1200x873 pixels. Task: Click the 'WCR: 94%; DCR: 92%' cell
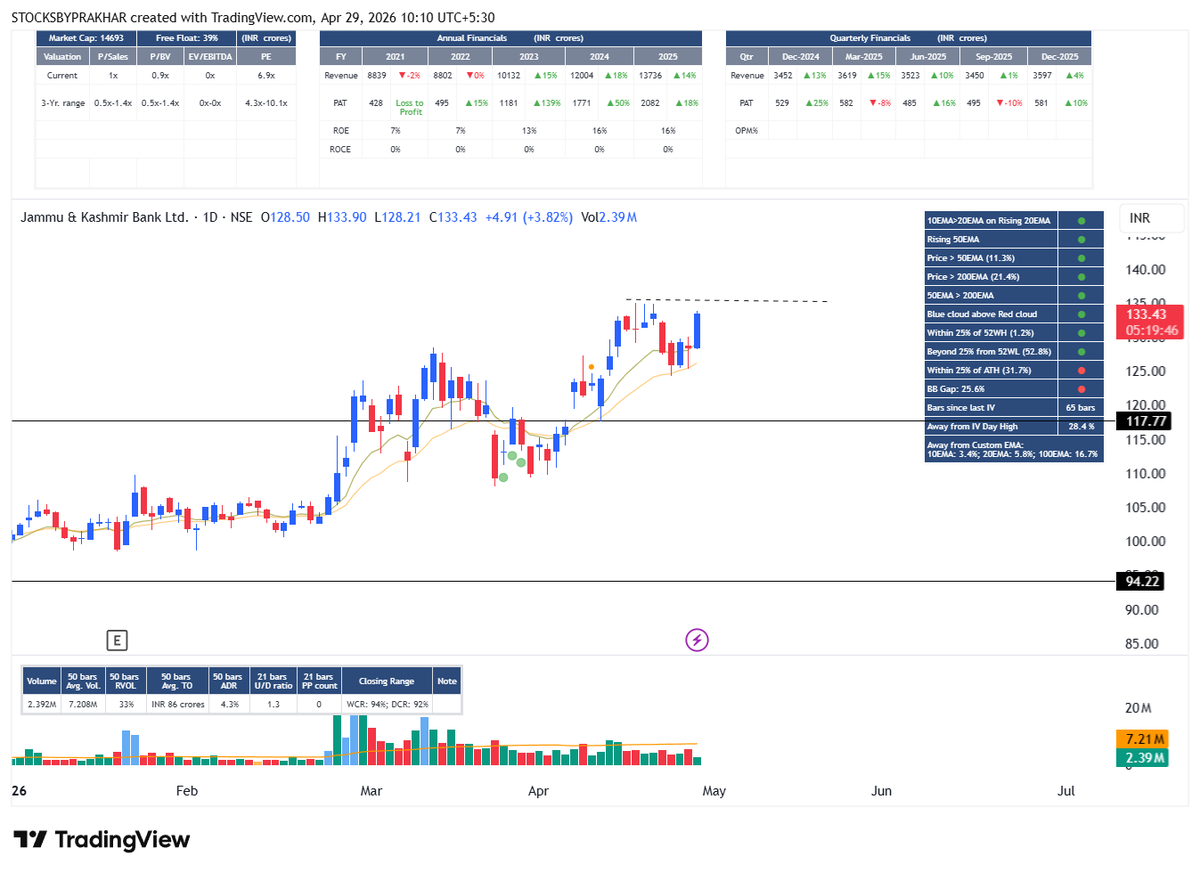[387, 704]
